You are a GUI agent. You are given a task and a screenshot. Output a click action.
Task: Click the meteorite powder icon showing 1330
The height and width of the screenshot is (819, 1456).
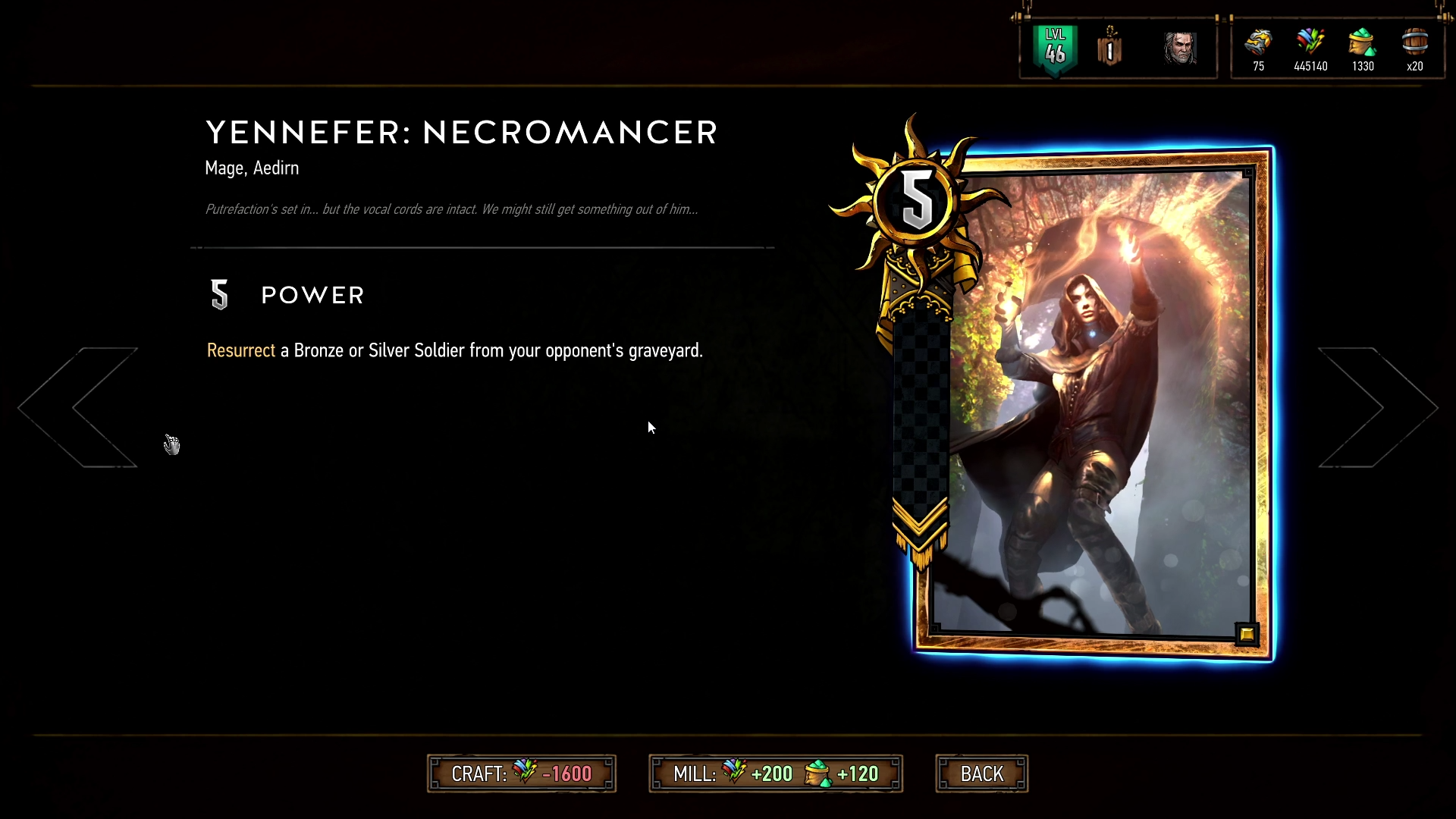pos(1363,43)
